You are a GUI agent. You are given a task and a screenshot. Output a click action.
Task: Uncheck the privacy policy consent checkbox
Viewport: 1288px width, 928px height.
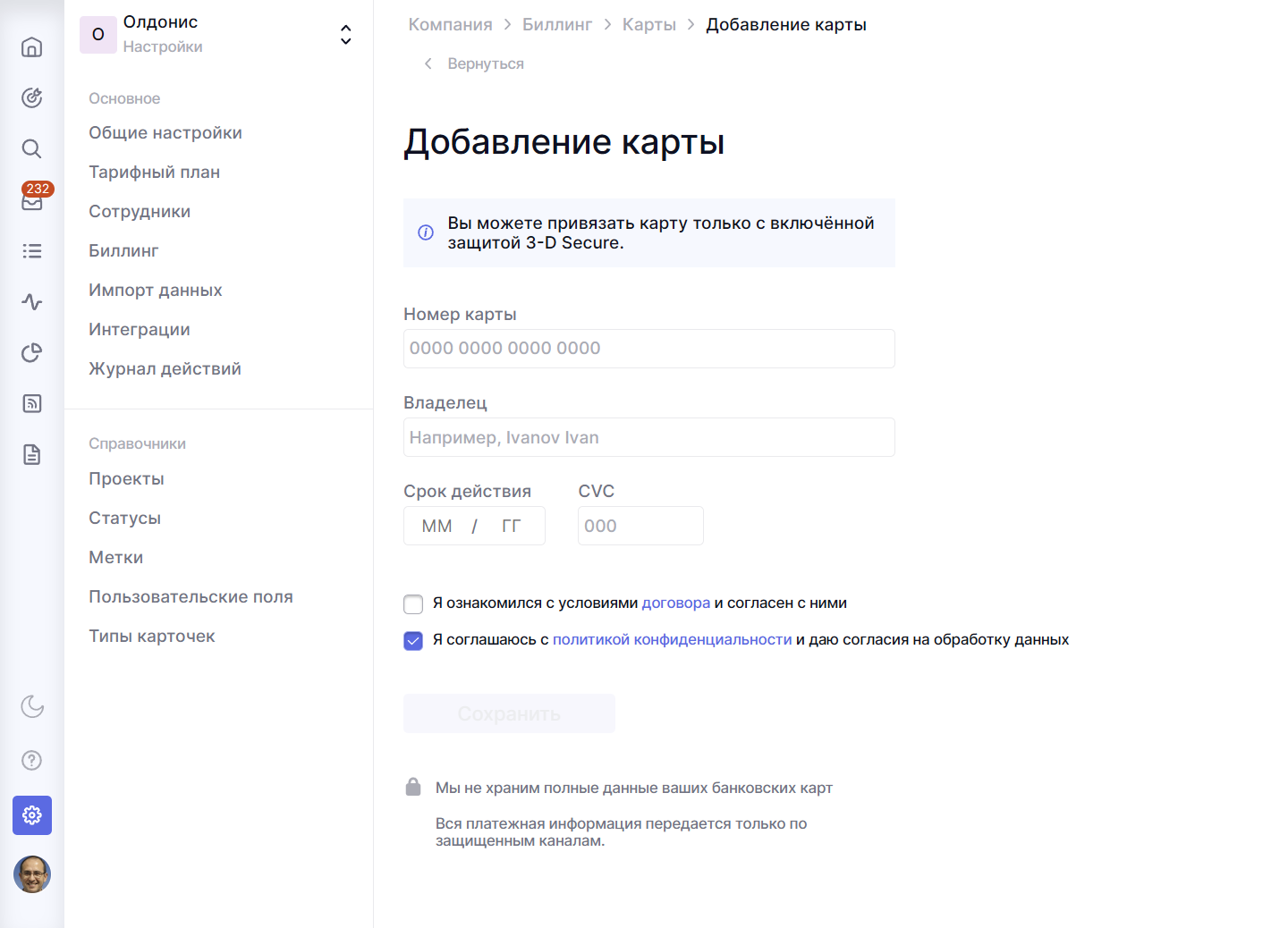point(413,641)
